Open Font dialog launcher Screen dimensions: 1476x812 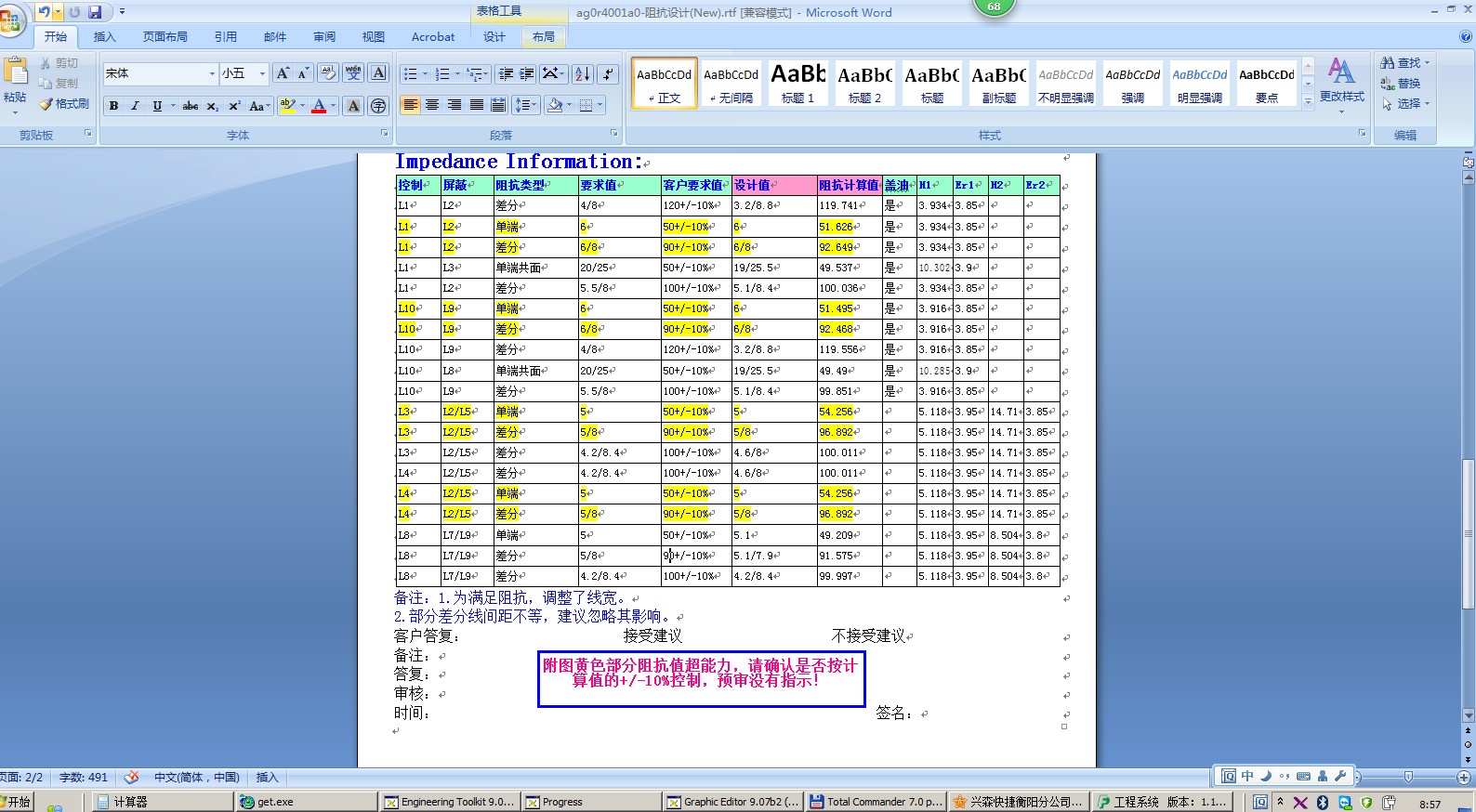tap(384, 134)
